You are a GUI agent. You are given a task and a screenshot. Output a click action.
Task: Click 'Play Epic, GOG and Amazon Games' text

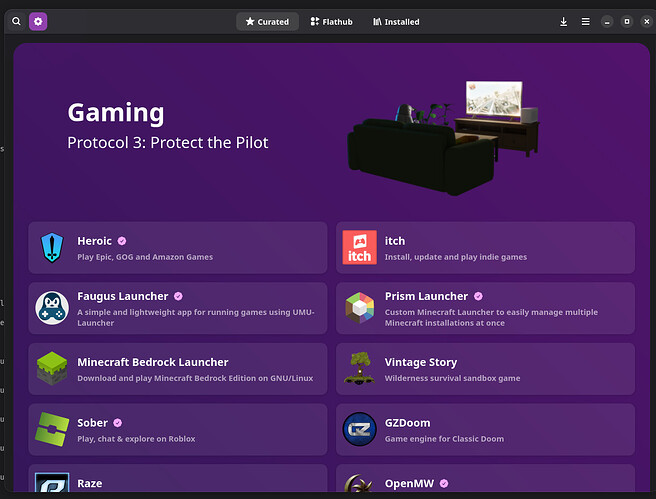point(145,257)
